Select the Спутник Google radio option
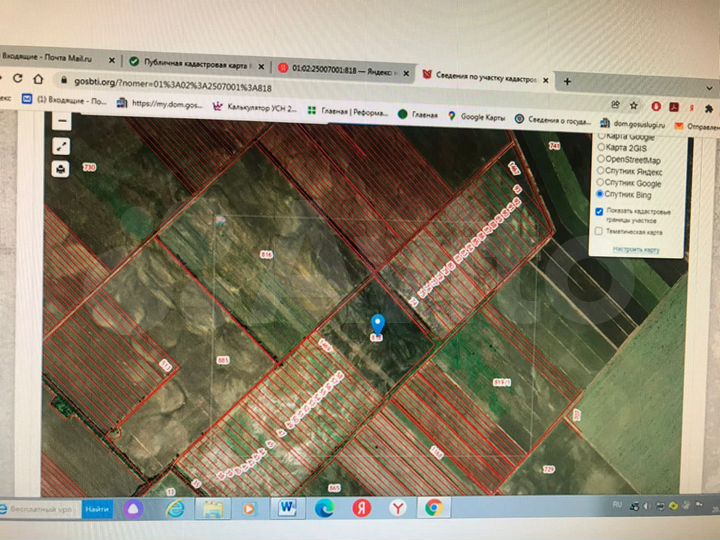720x540 pixels. pyautogui.click(x=600, y=183)
